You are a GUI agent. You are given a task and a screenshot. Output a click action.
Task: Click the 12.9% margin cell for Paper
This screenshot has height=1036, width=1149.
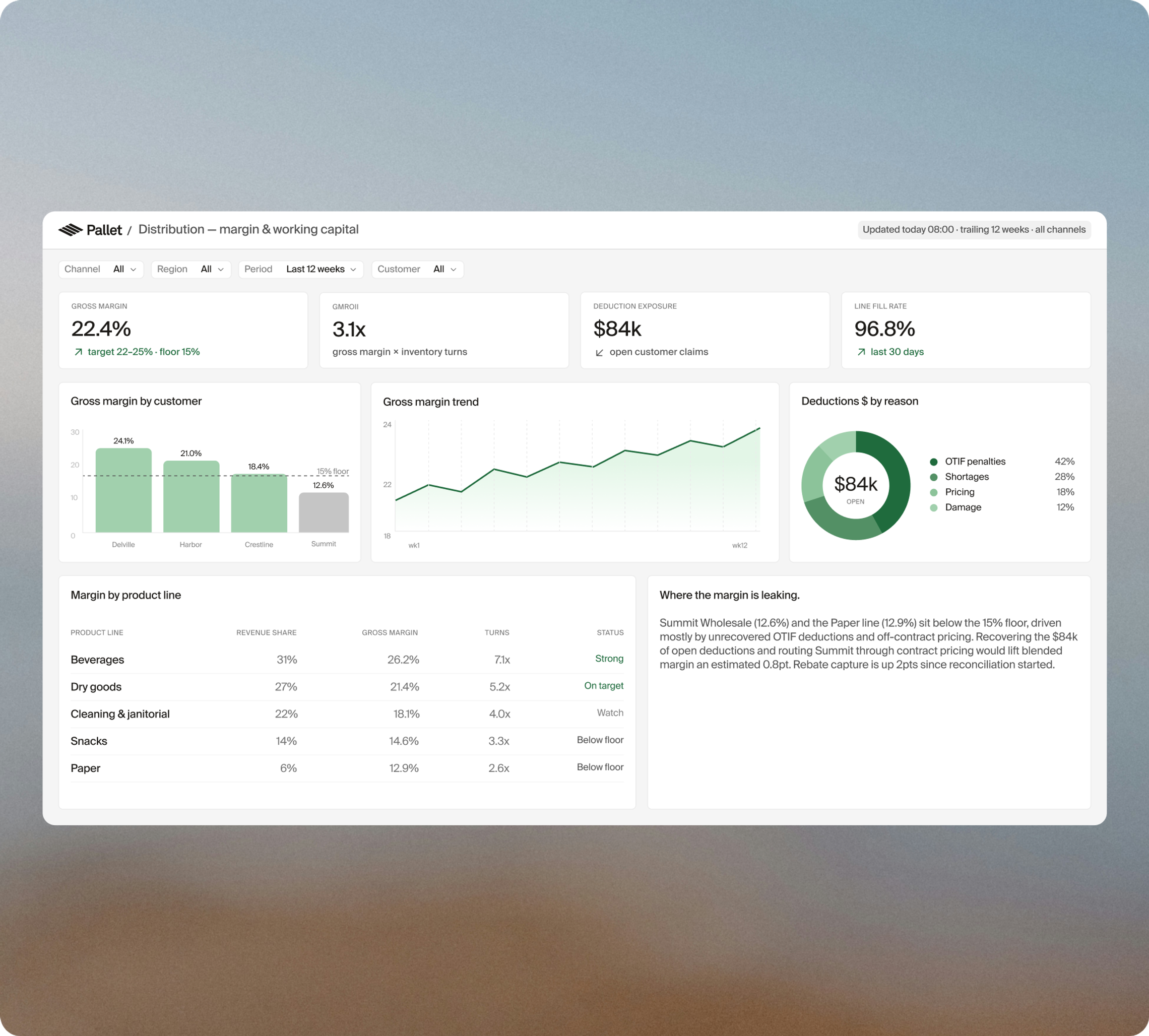pos(404,768)
